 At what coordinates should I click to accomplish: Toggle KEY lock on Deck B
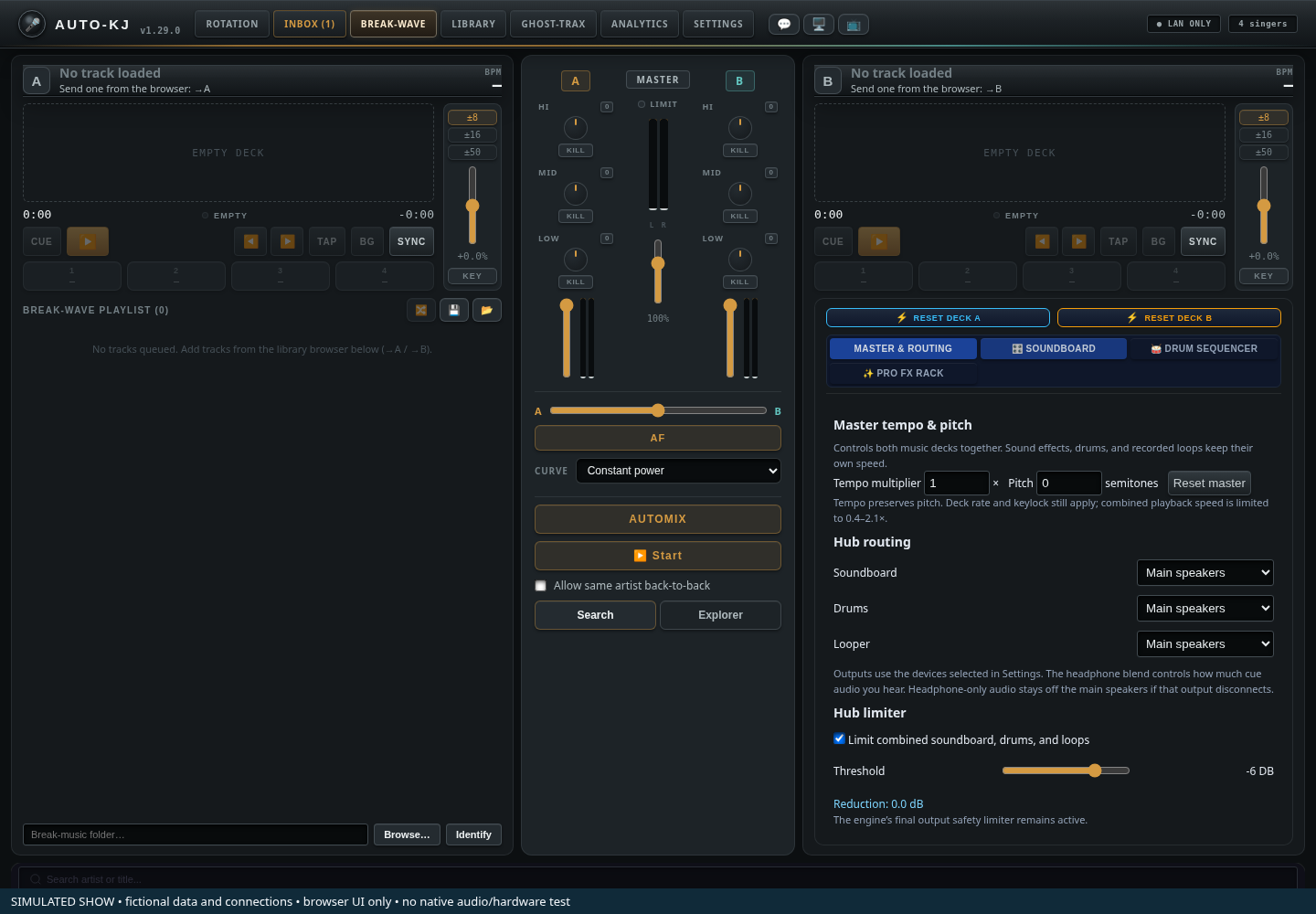tap(1264, 276)
